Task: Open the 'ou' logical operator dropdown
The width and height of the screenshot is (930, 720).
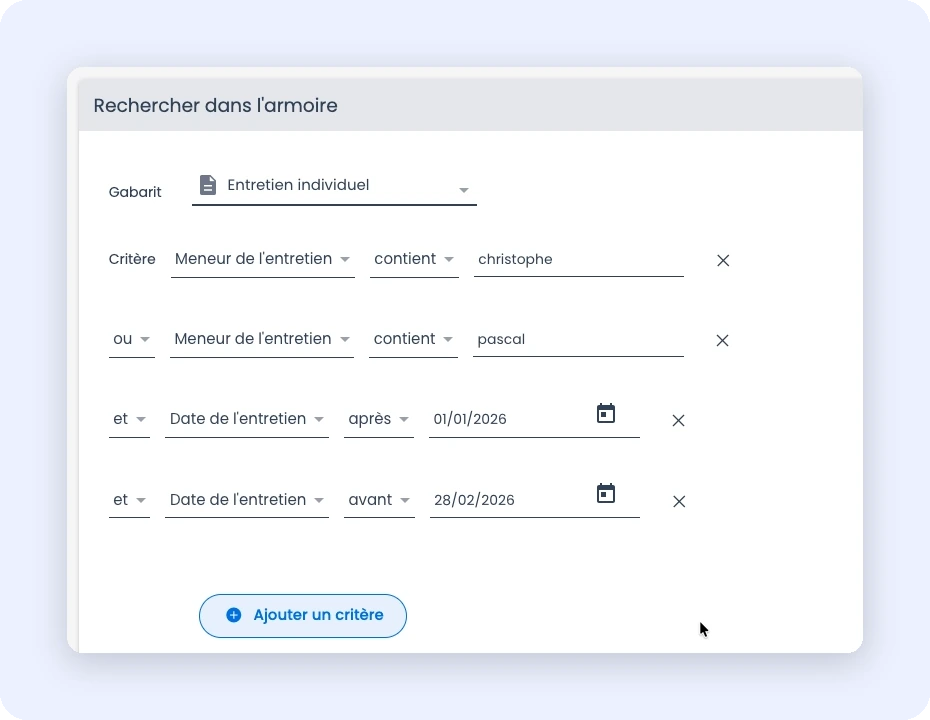Action: (132, 340)
